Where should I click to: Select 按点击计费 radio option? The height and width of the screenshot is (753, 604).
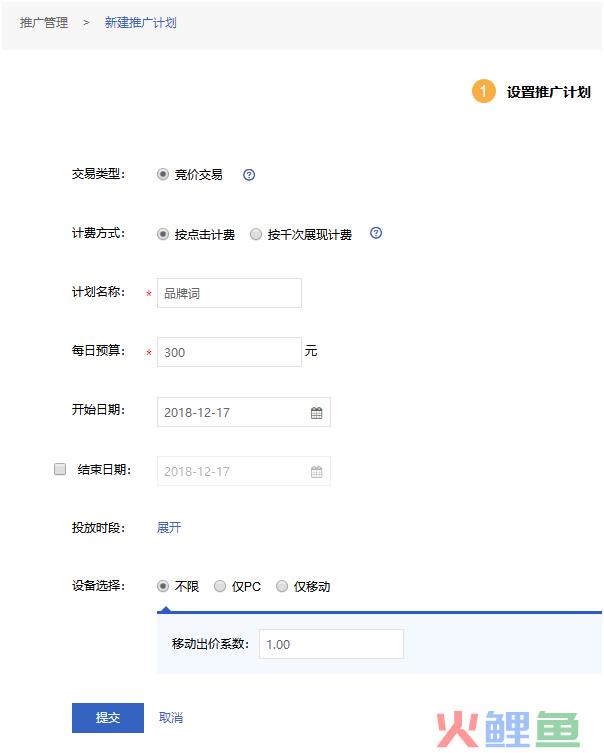click(163, 234)
